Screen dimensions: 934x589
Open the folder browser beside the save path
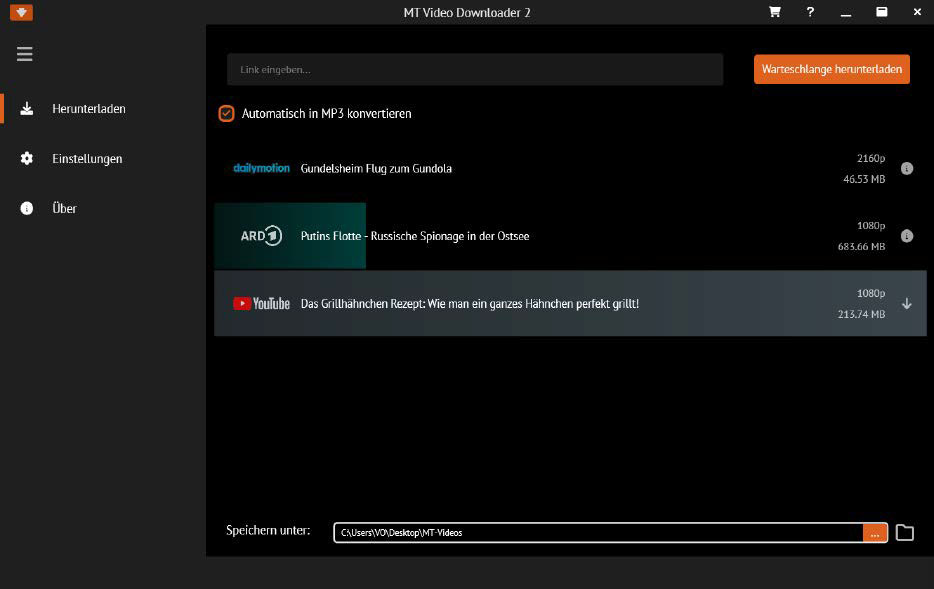[x=904, y=532]
